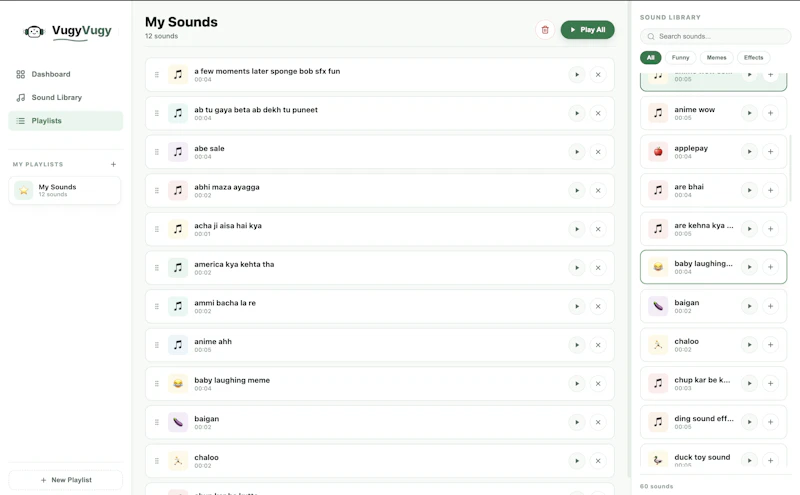Remove 'a few moments later' from playlist

point(598,75)
